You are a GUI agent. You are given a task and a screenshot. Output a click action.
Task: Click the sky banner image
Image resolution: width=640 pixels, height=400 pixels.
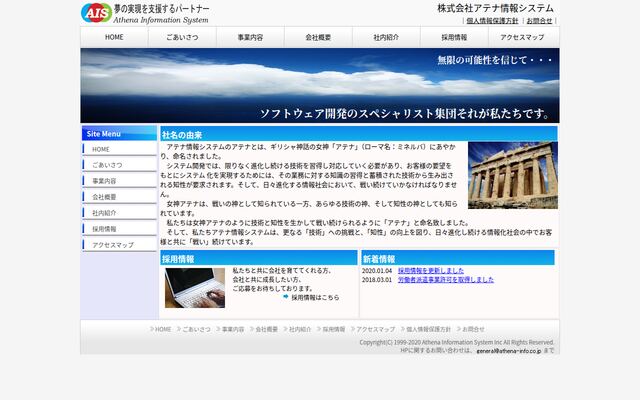click(x=320, y=85)
